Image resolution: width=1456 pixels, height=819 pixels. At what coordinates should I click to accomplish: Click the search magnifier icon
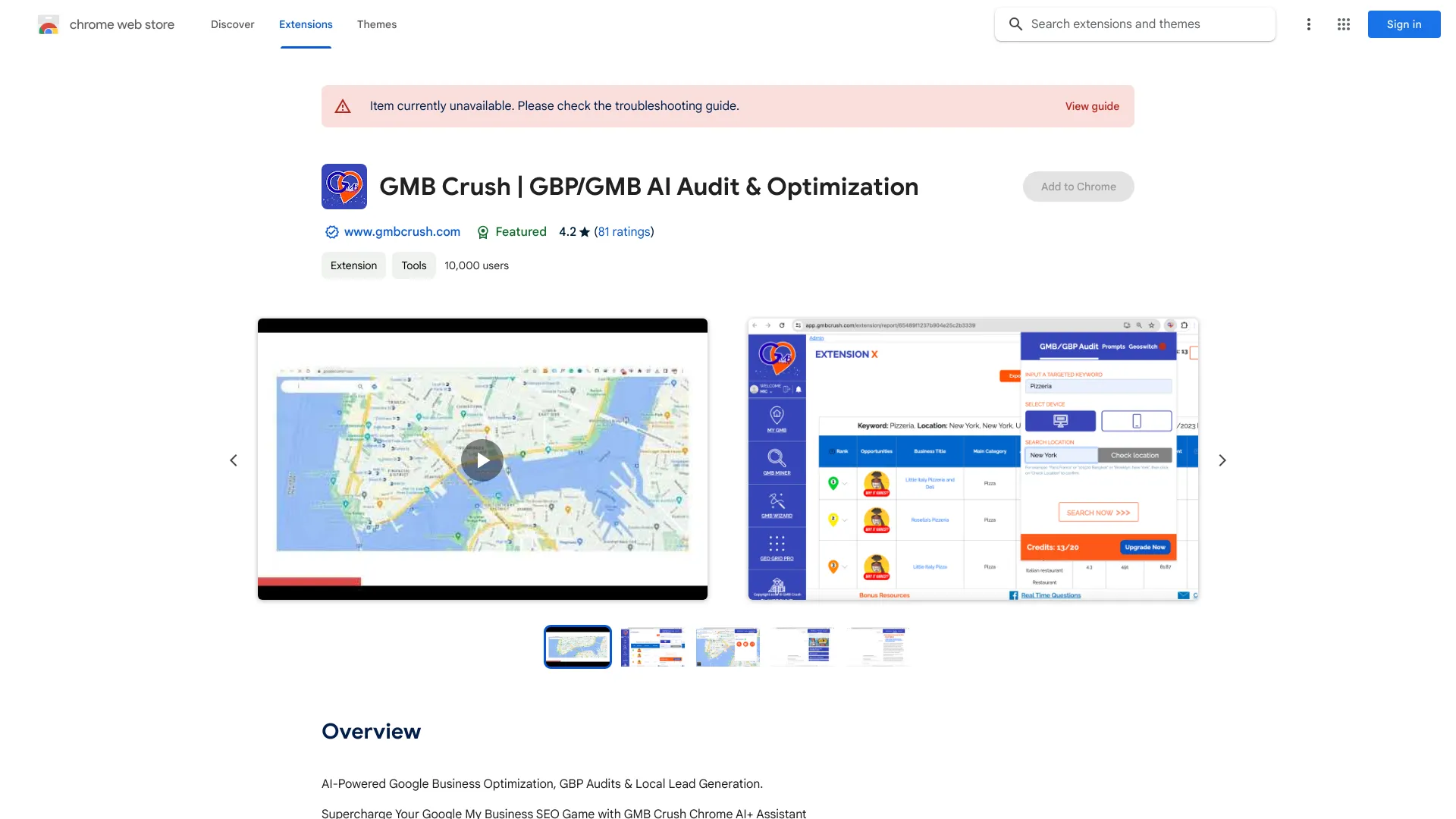click(x=1015, y=24)
